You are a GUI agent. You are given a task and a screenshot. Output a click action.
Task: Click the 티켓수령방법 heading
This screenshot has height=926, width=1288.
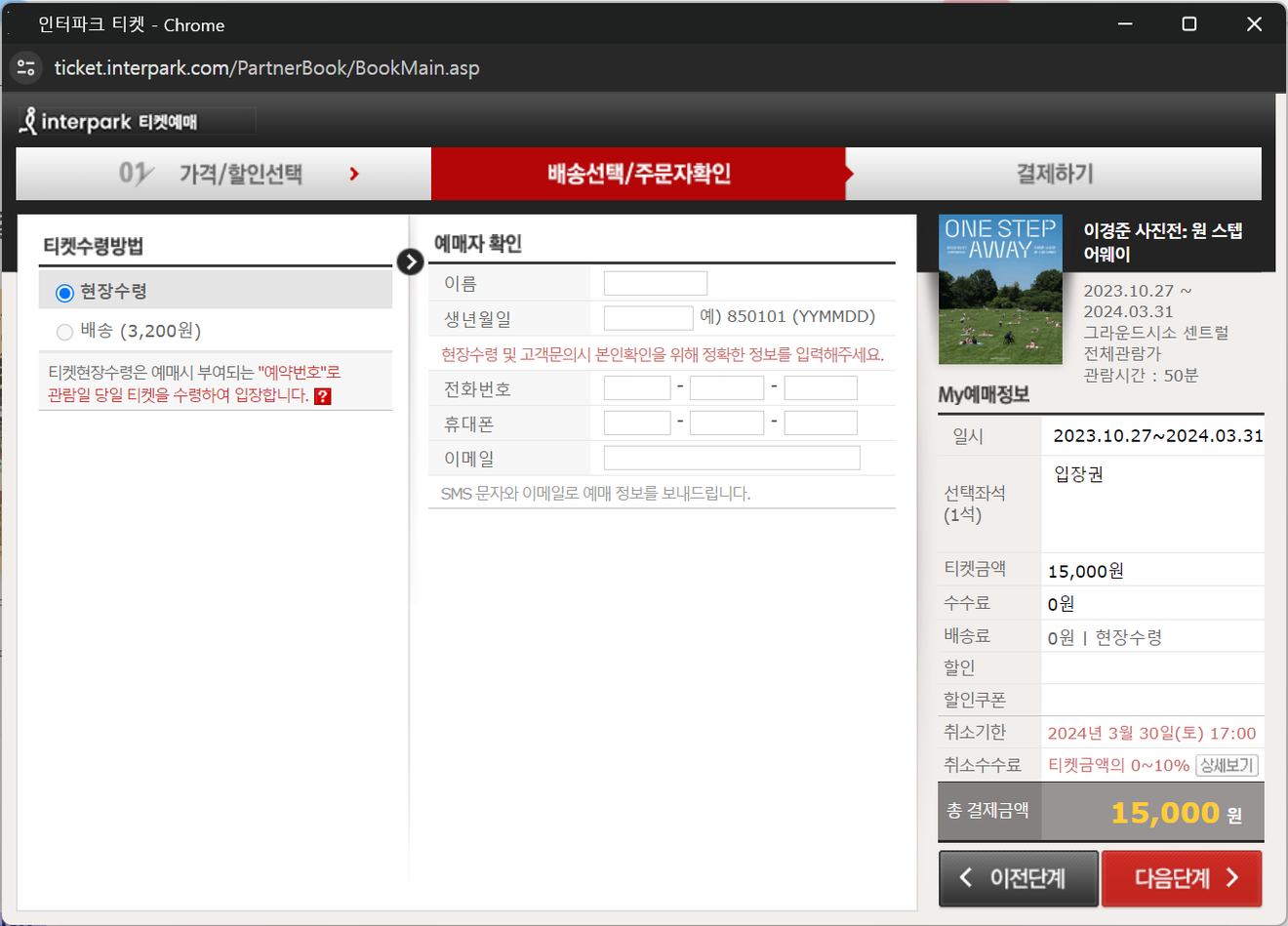94,246
